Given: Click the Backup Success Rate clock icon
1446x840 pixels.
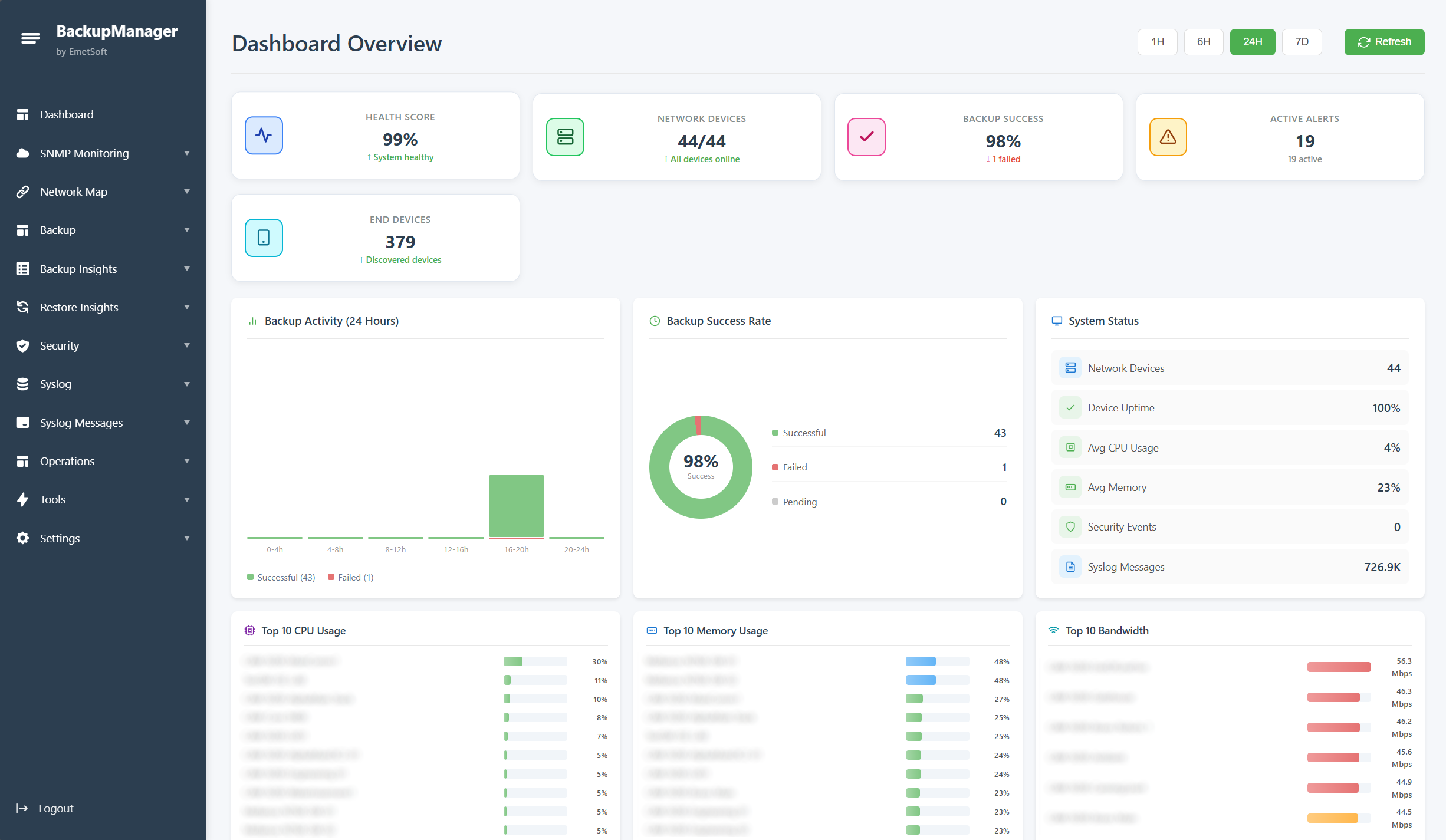Looking at the screenshot, I should pyautogui.click(x=655, y=321).
